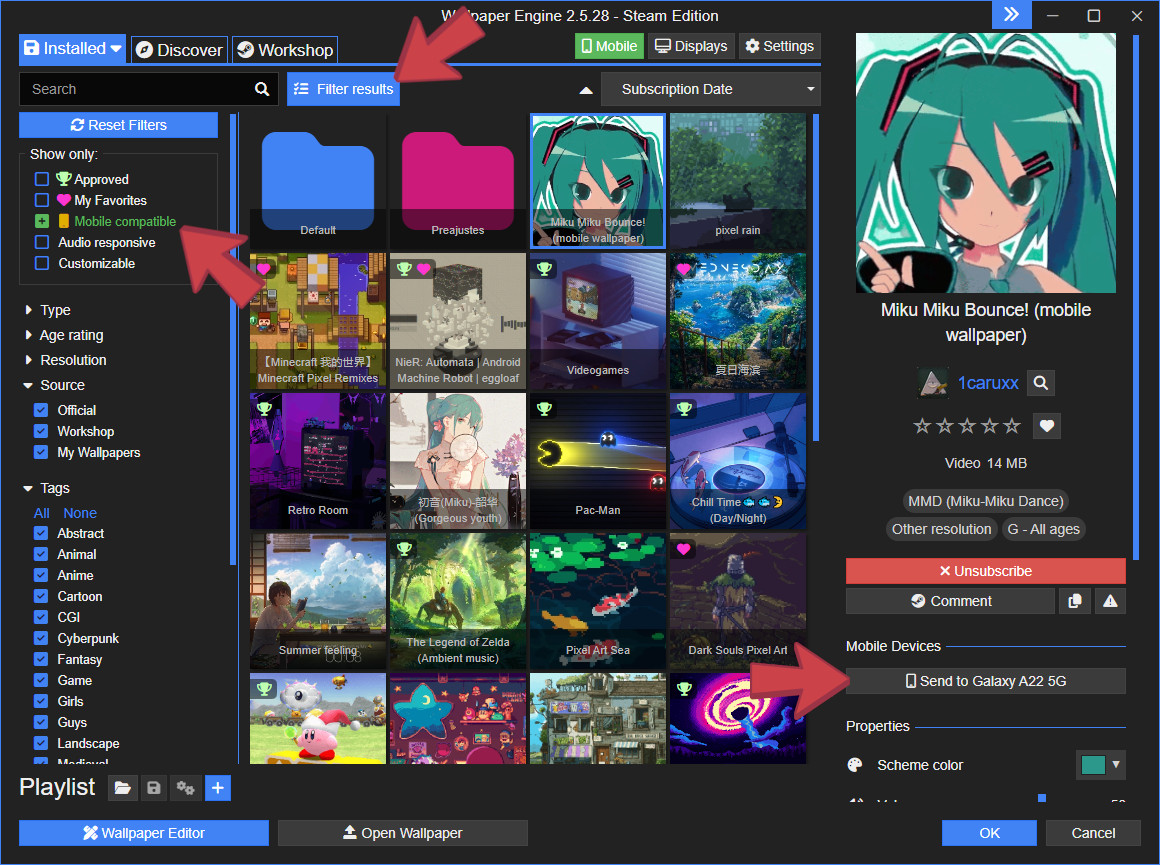Toggle Mobile compatible filter checkbox
Image resolution: width=1160 pixels, height=865 pixels.
(42, 221)
